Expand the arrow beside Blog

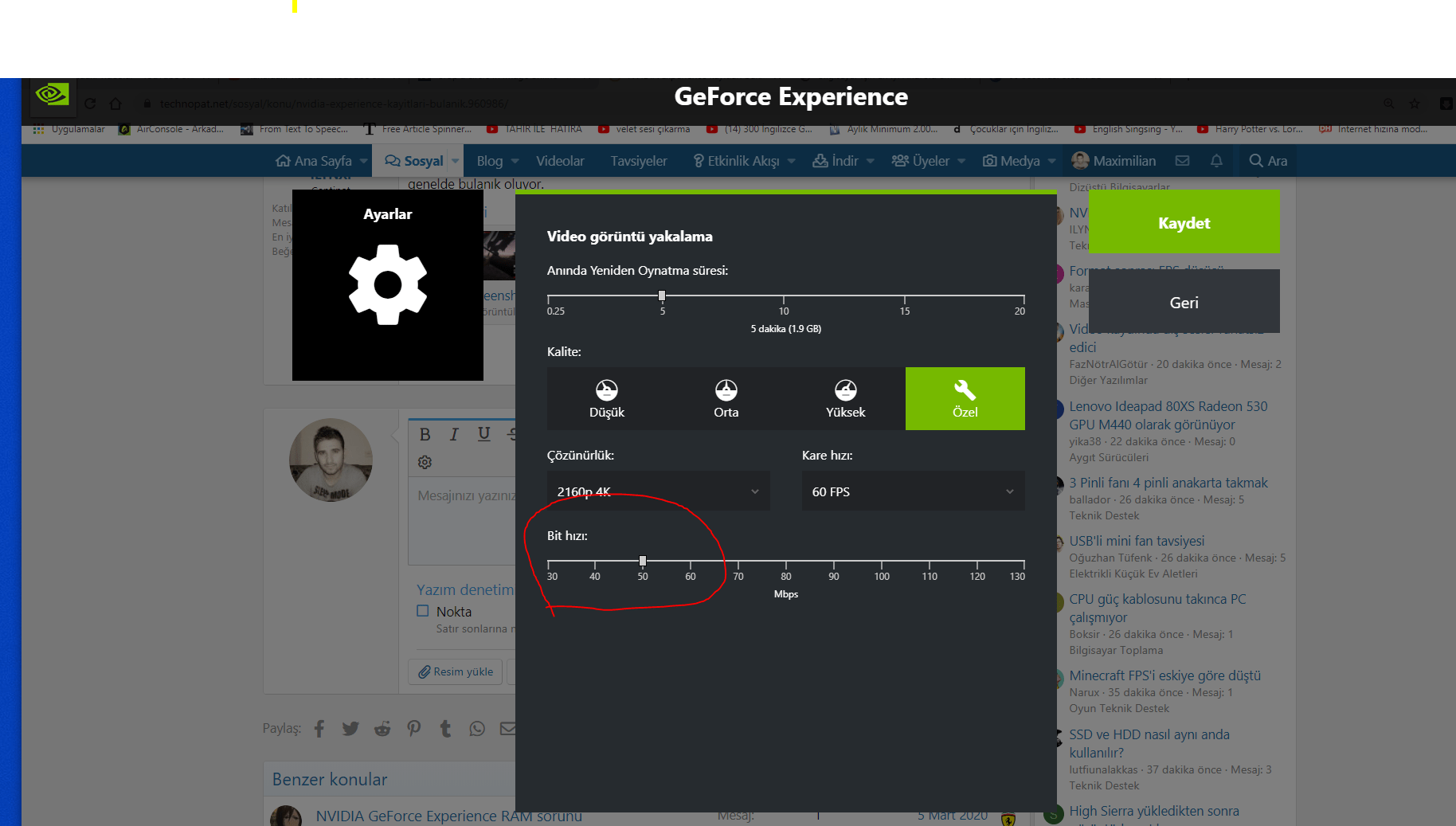pyautogui.click(x=515, y=161)
